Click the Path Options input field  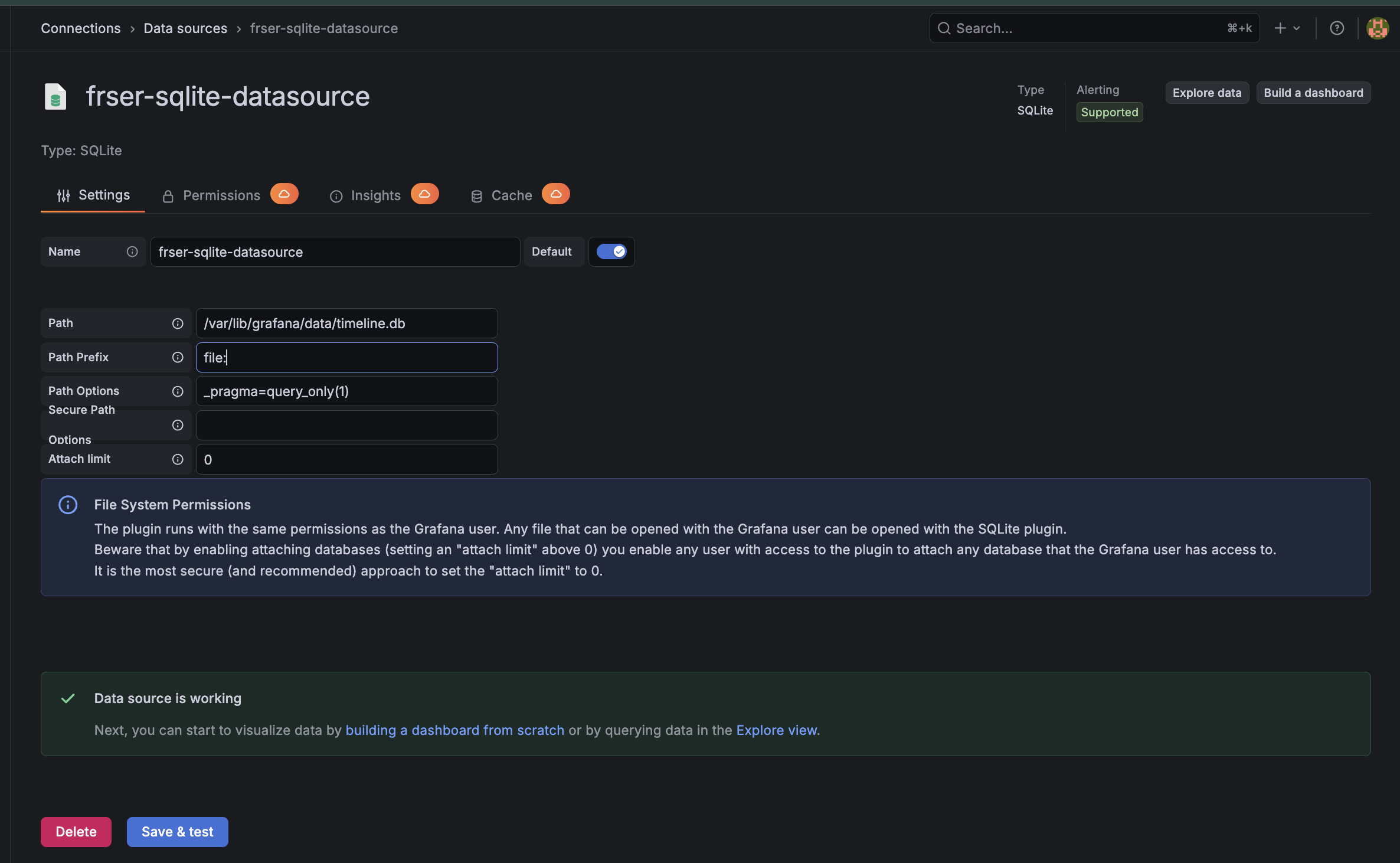(347, 391)
